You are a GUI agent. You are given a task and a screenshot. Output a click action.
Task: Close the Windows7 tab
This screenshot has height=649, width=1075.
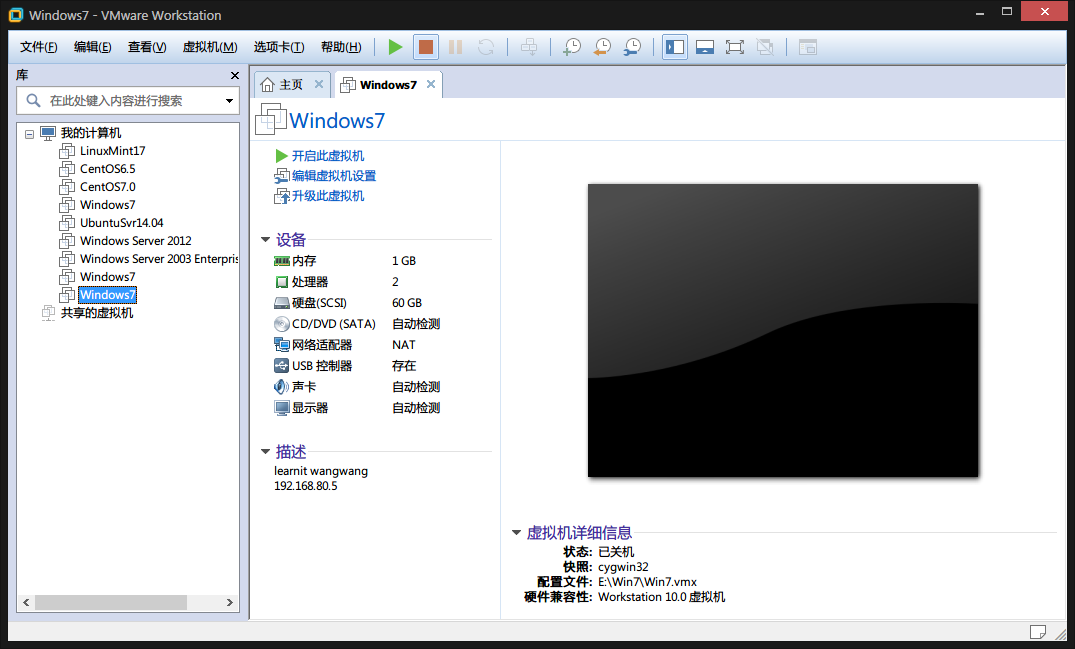[x=431, y=84]
